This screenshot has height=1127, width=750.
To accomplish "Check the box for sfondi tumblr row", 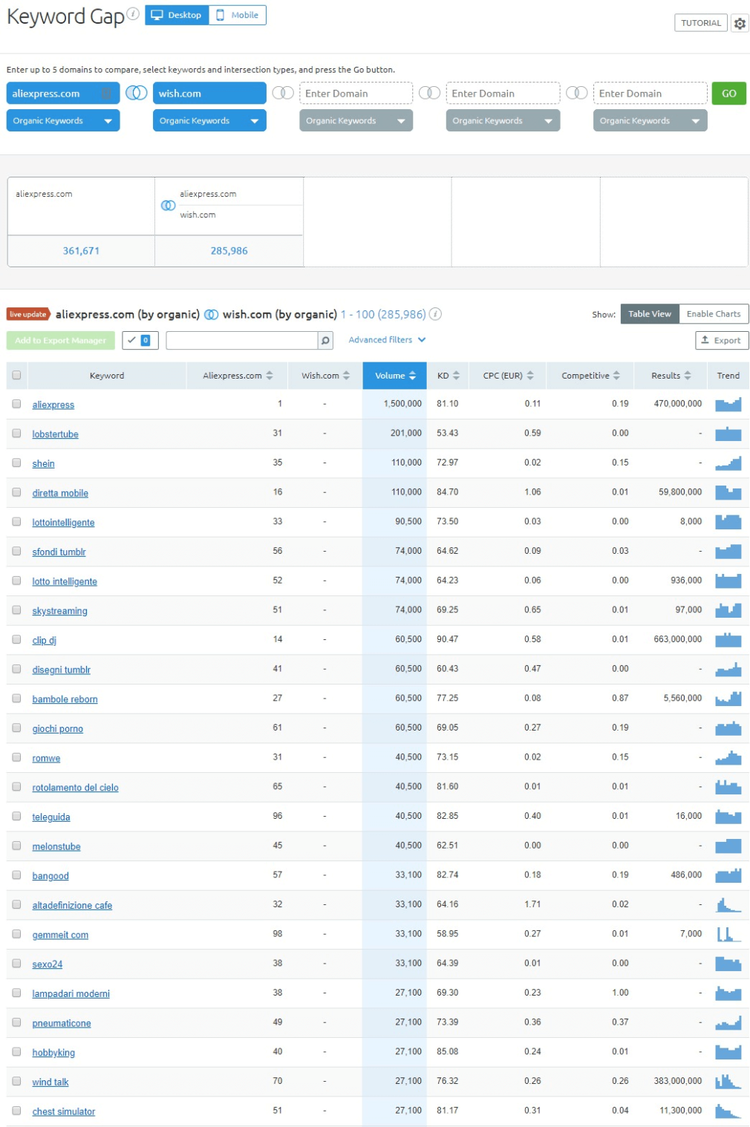I will tap(17, 551).
